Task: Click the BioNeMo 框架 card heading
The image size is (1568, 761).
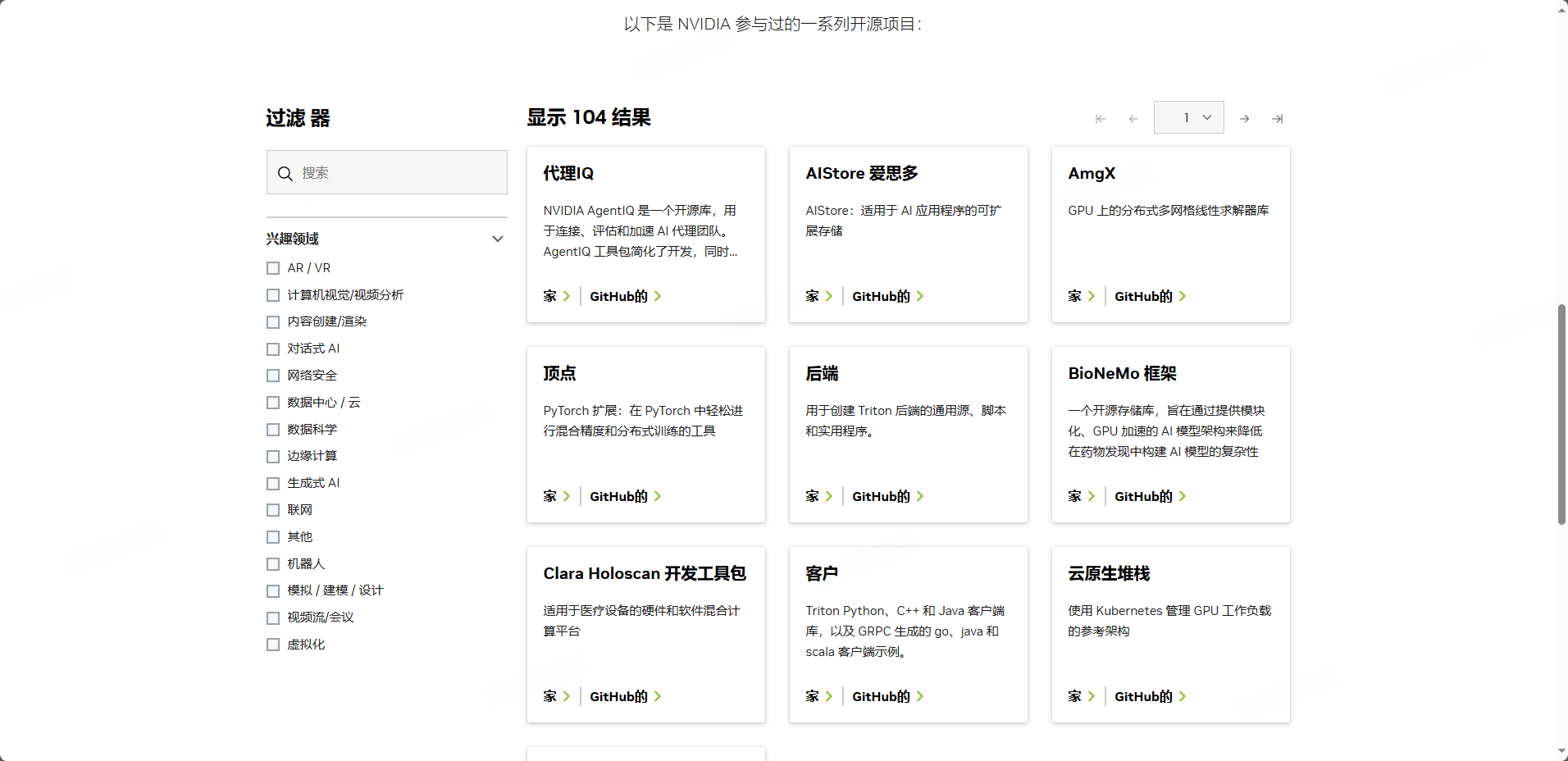Action: pos(1122,373)
